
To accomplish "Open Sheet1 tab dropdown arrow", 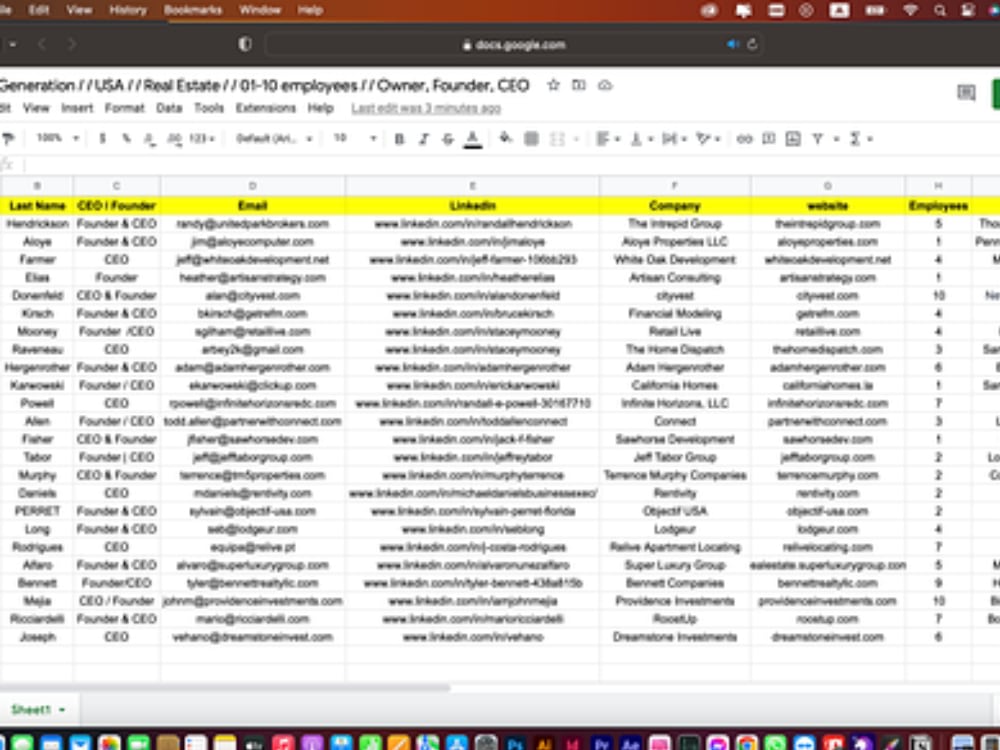I will [x=62, y=710].
